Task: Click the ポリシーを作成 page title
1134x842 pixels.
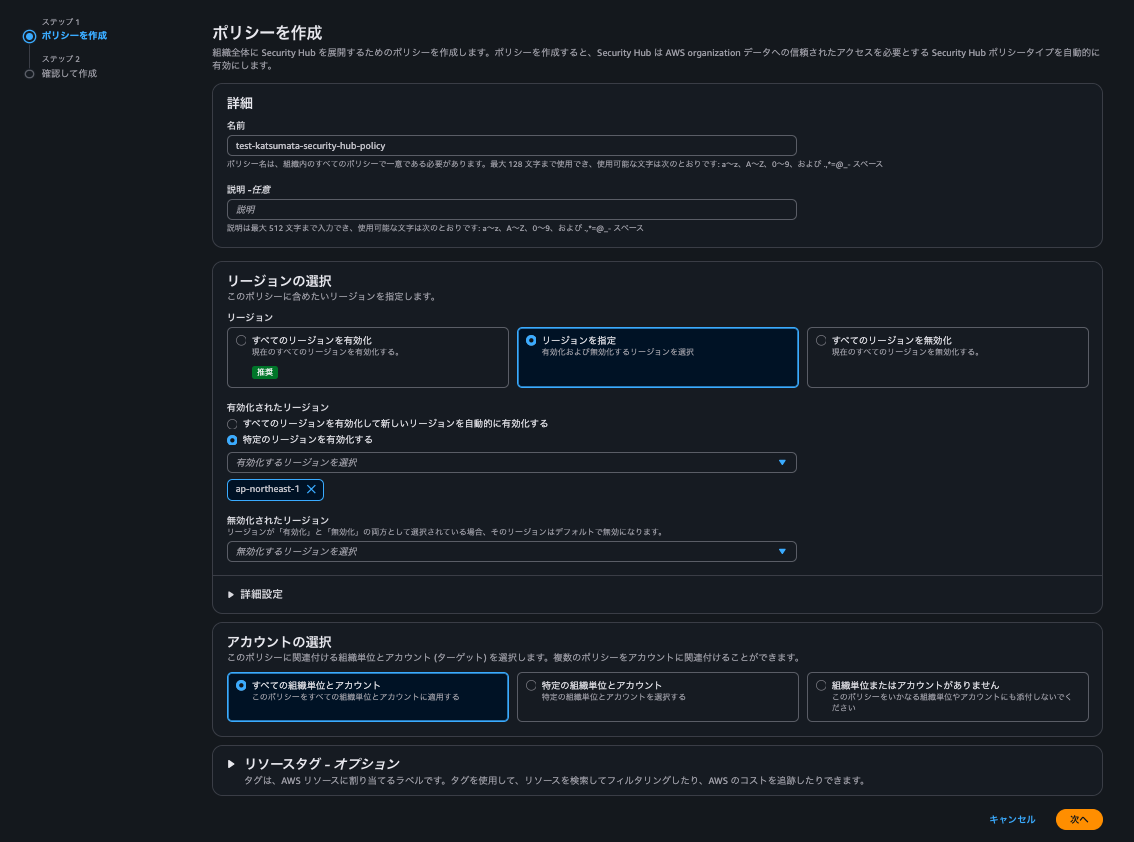Action: coord(267,33)
